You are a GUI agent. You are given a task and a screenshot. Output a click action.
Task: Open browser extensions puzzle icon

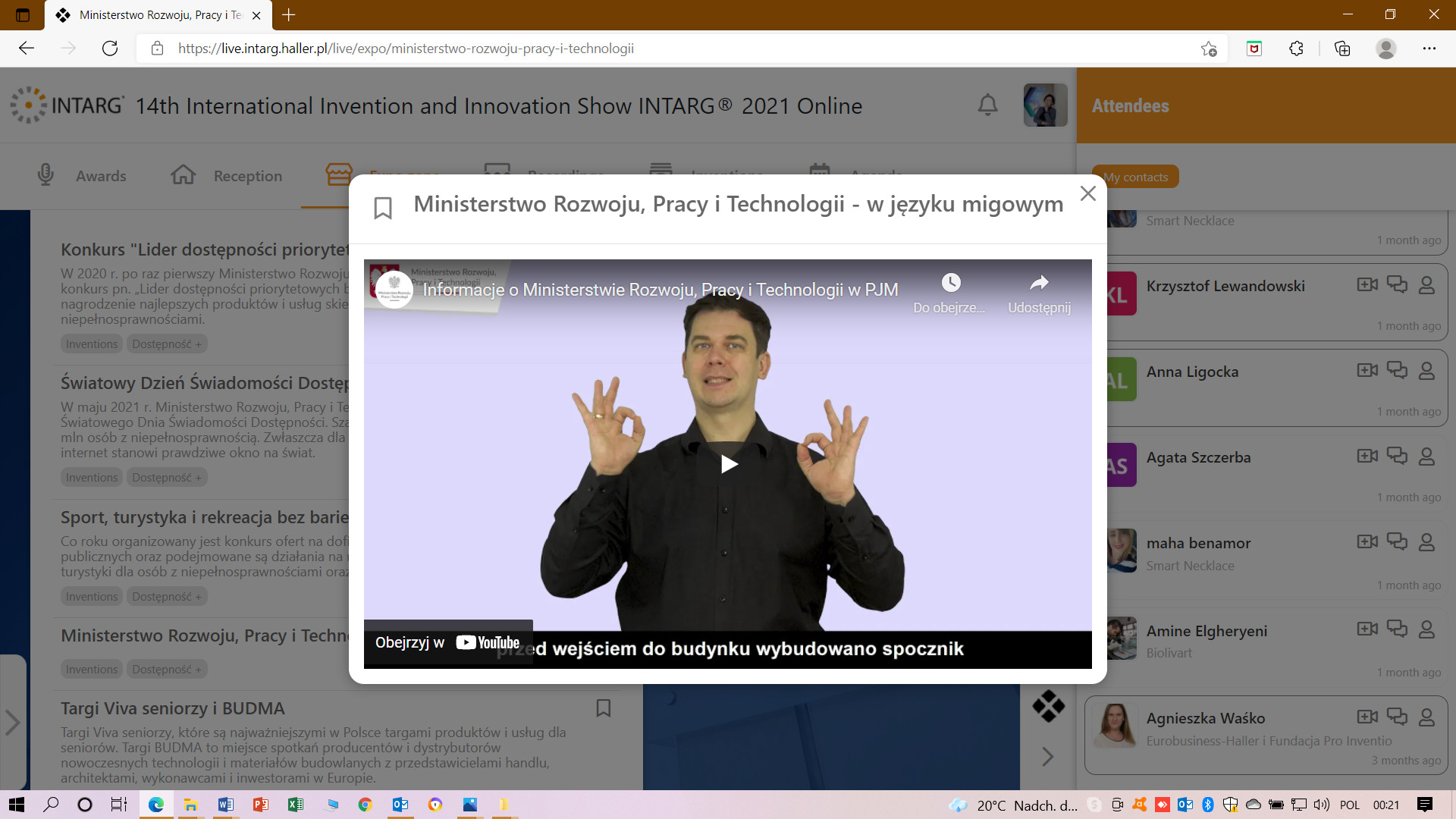click(1296, 49)
